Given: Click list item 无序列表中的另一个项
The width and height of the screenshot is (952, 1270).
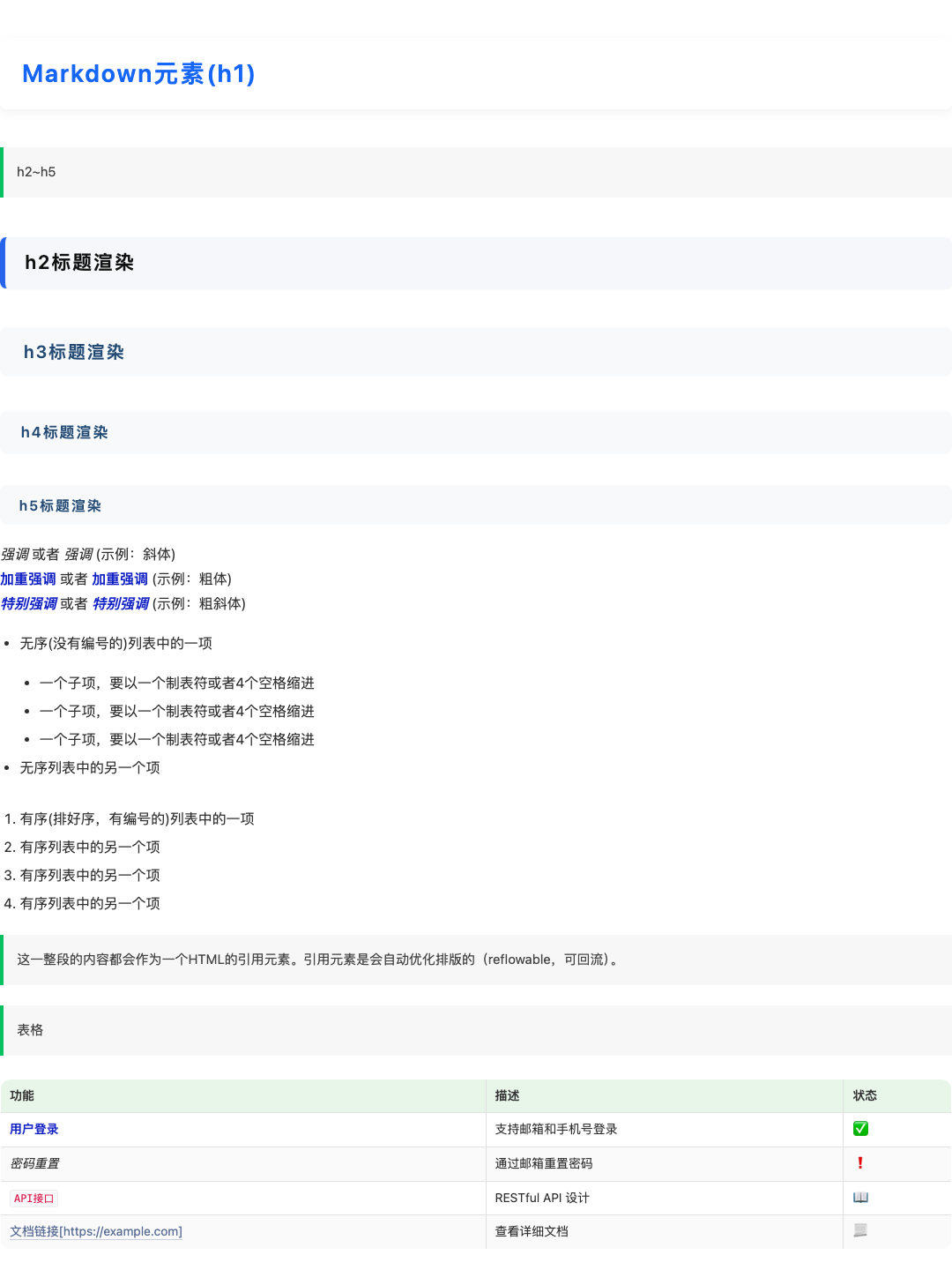Looking at the screenshot, I should coord(90,767).
